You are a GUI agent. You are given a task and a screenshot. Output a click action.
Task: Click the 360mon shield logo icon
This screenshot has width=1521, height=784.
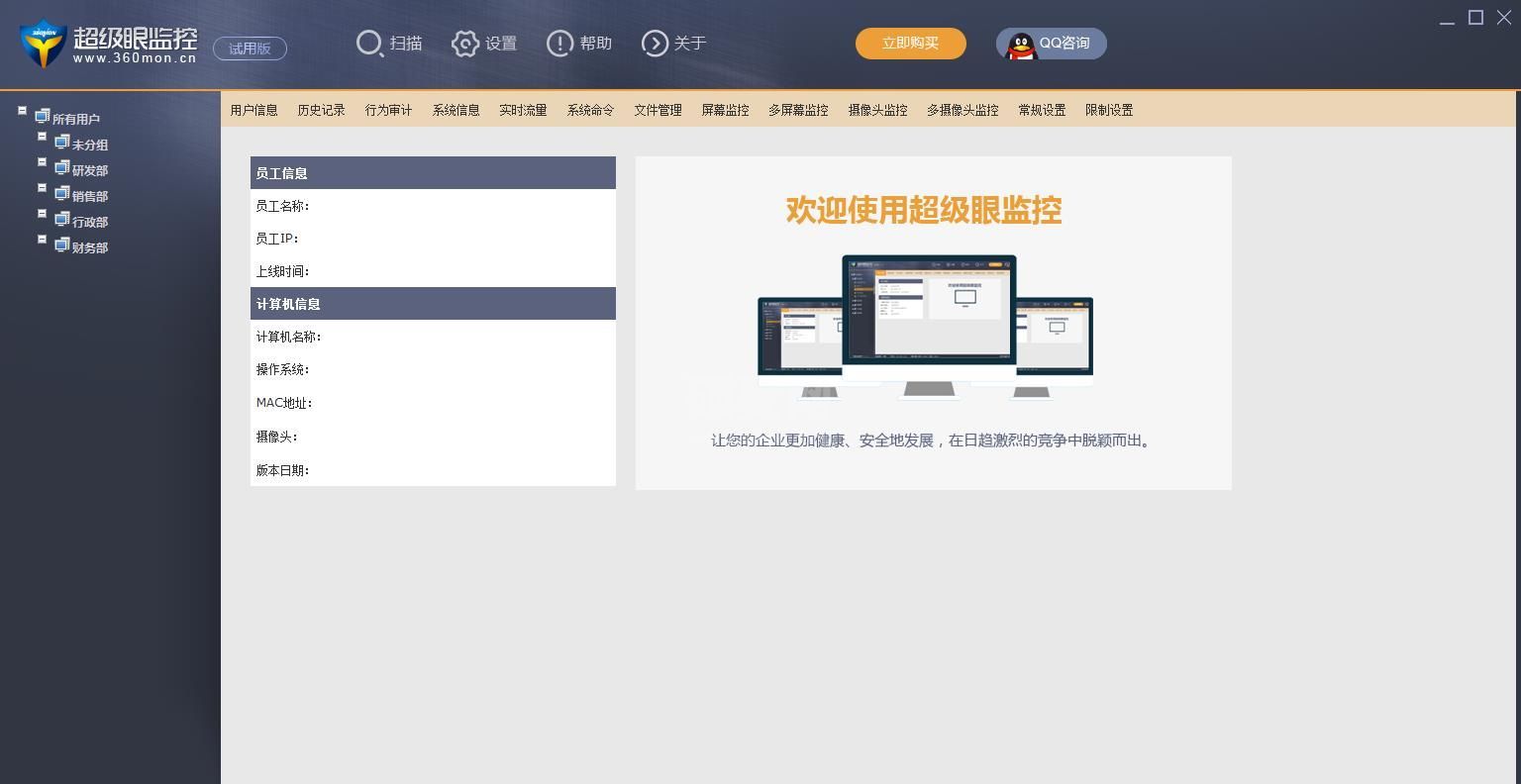(43, 44)
